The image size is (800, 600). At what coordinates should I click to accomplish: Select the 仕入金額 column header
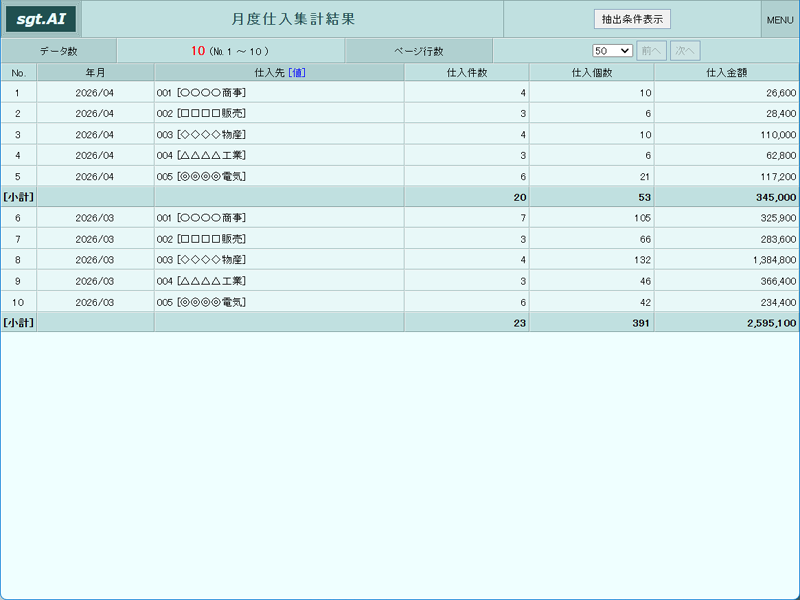click(x=727, y=73)
